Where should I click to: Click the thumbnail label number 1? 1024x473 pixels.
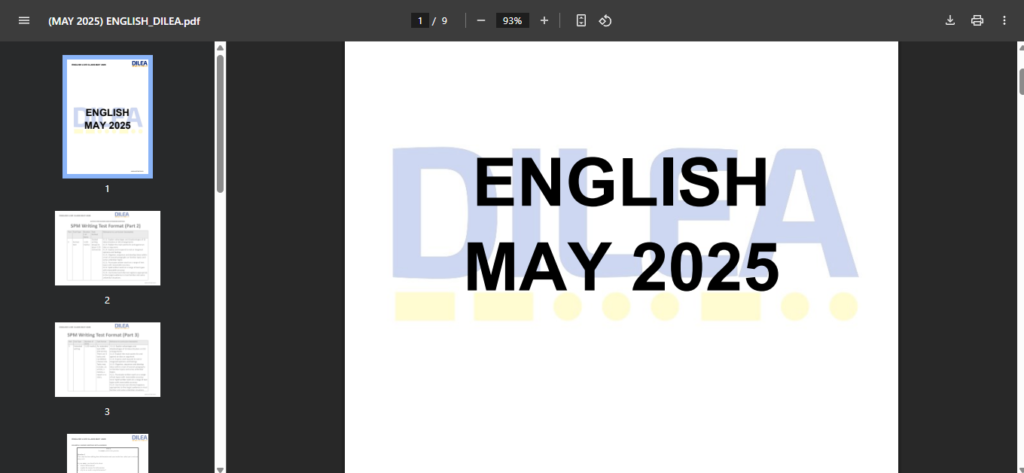pos(107,189)
